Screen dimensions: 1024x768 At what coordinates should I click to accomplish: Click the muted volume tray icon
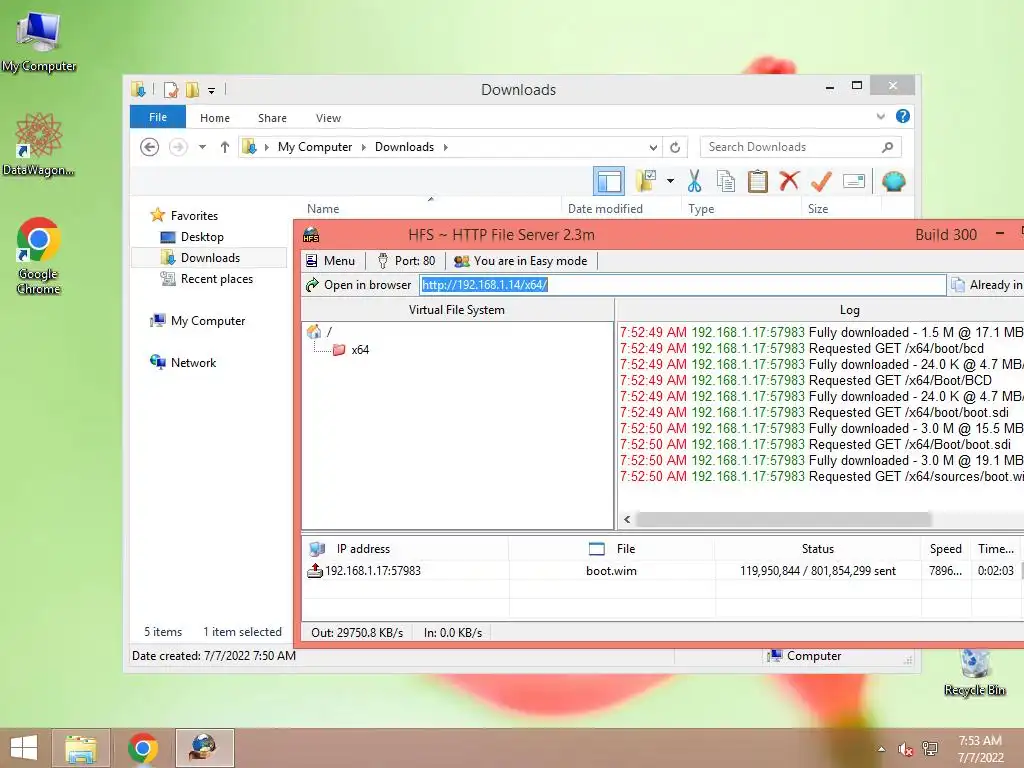pos(906,749)
